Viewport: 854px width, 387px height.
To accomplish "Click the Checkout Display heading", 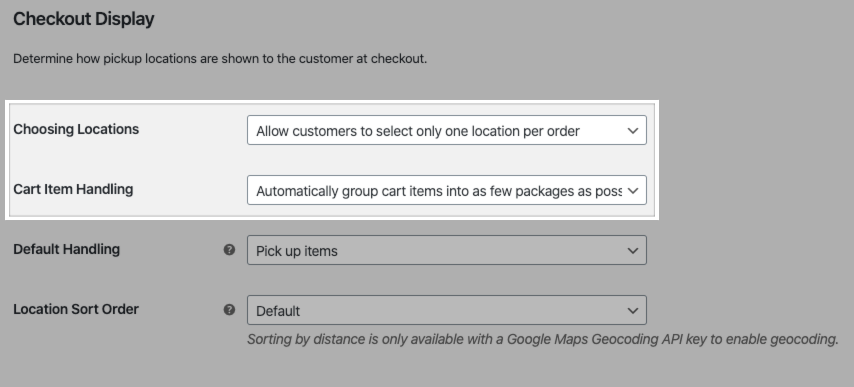I will pyautogui.click(x=84, y=19).
